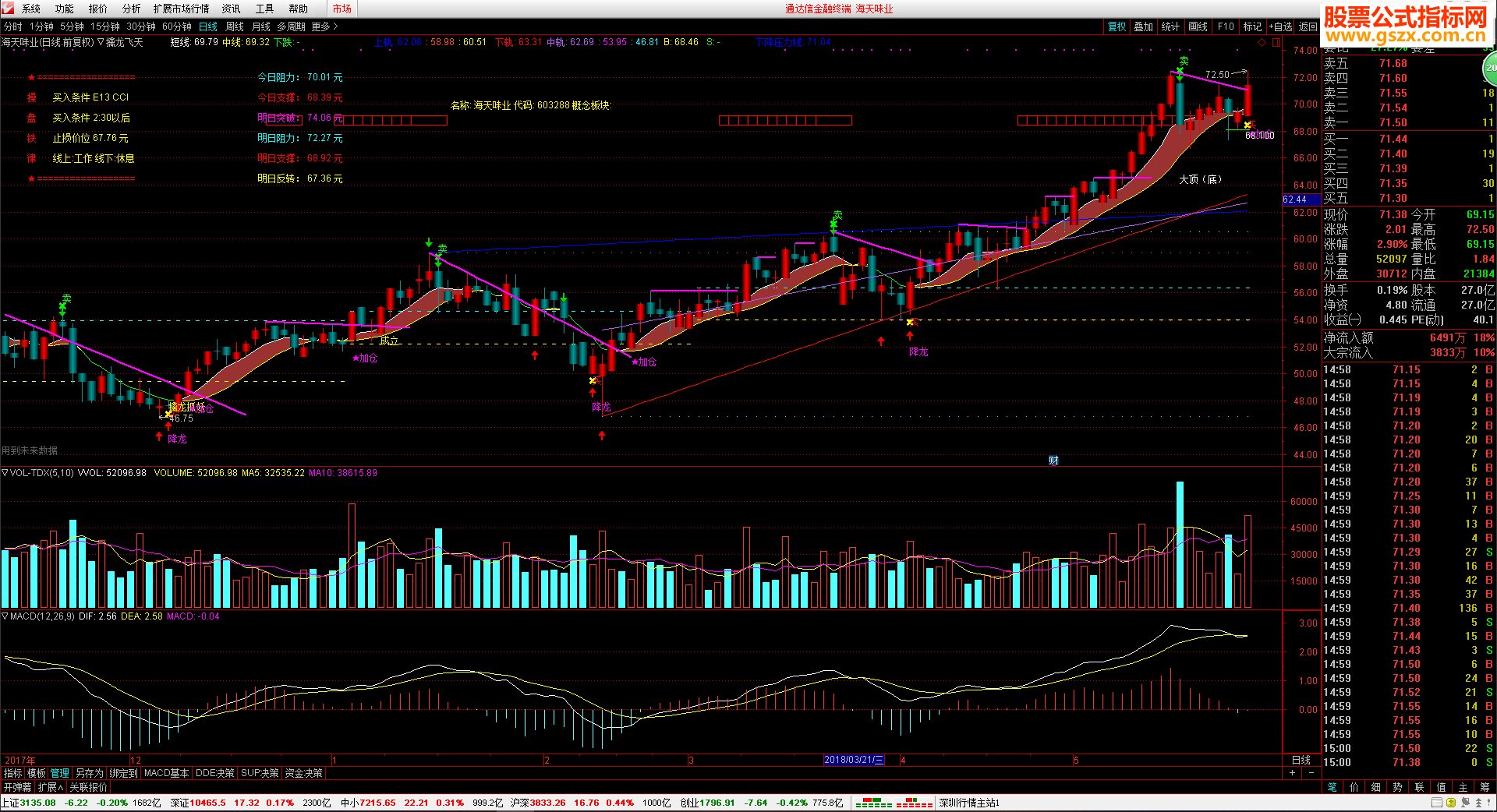Image resolution: width=1497 pixels, height=812 pixels.
Task: Open the 细 detail tab icon
Action: 1376,787
